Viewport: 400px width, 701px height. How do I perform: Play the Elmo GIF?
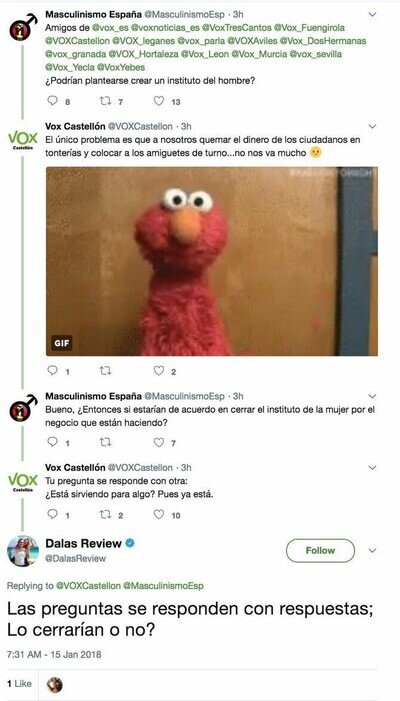[212, 262]
